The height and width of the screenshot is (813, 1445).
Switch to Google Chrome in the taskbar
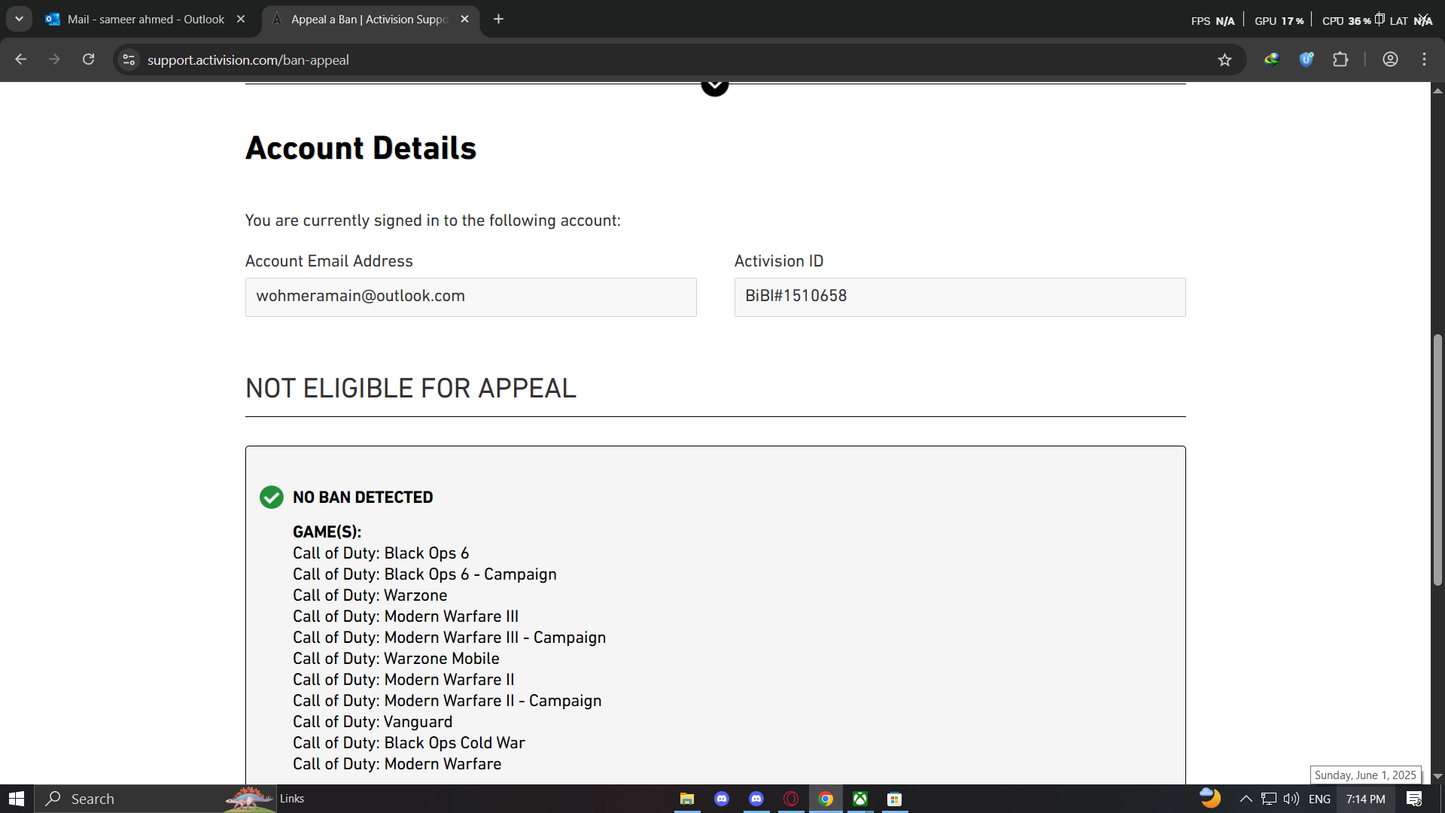[825, 799]
